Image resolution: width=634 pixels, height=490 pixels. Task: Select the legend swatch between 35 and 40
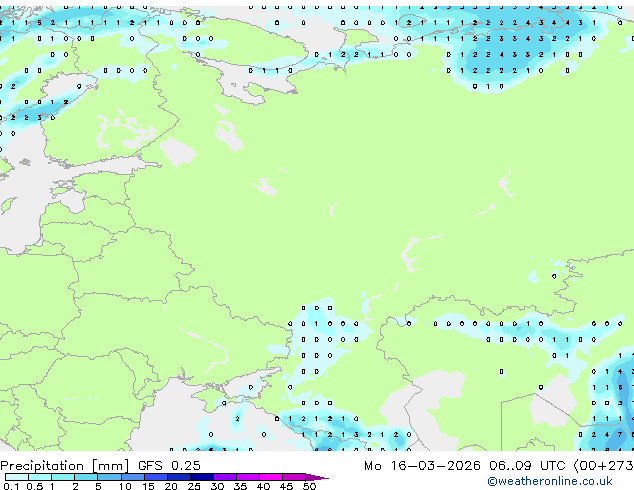(x=248, y=477)
